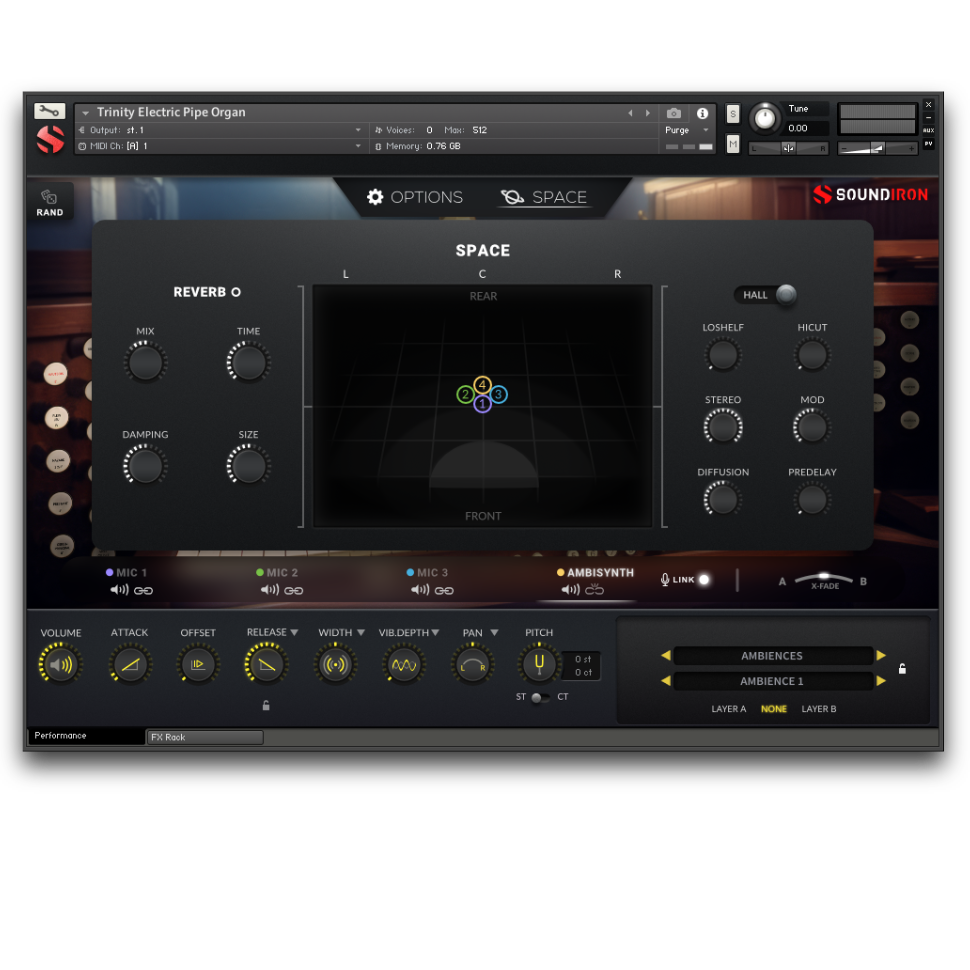The image size is (970, 970).
Task: Show instrument info with the i icon
Action: tap(702, 113)
